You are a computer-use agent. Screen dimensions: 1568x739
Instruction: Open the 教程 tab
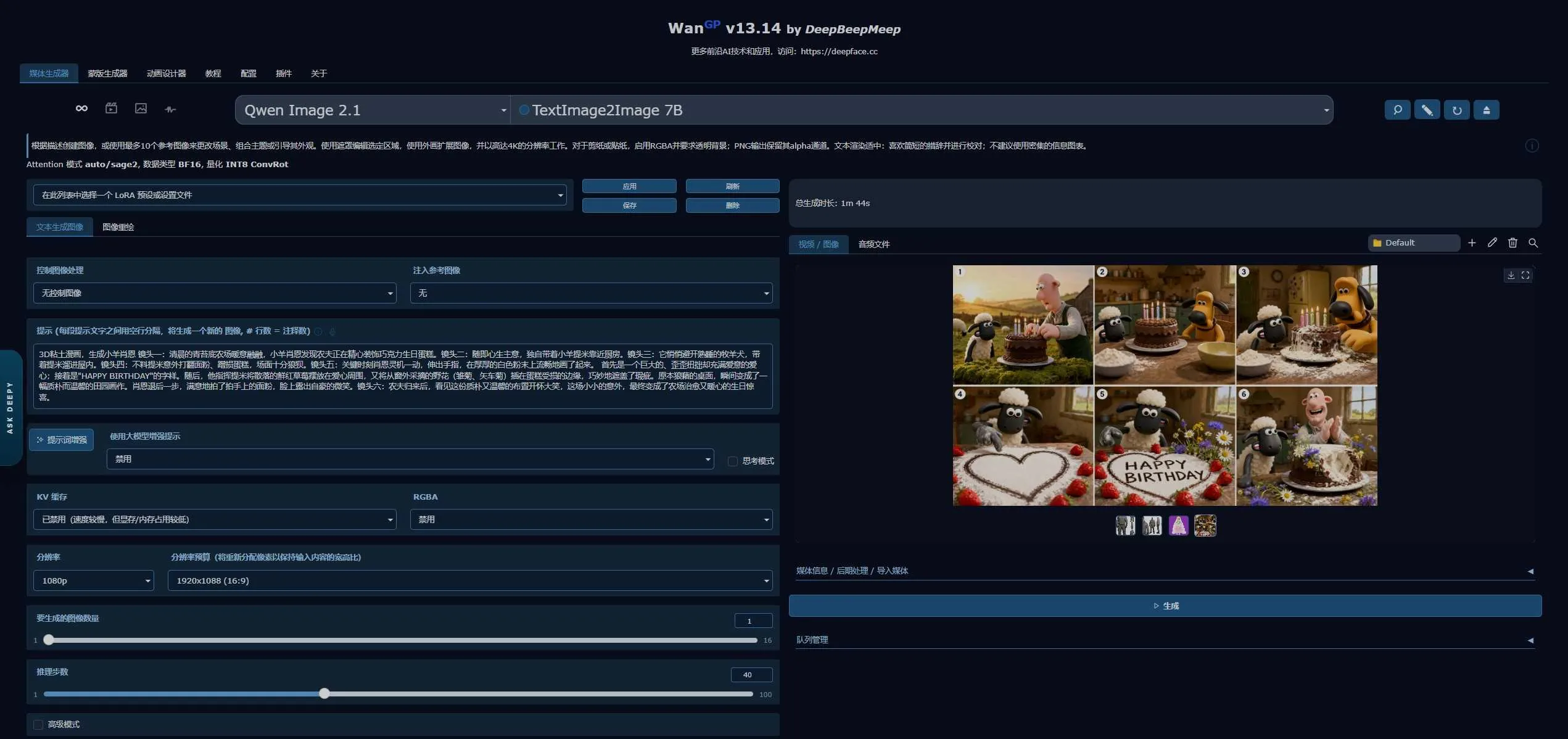213,73
